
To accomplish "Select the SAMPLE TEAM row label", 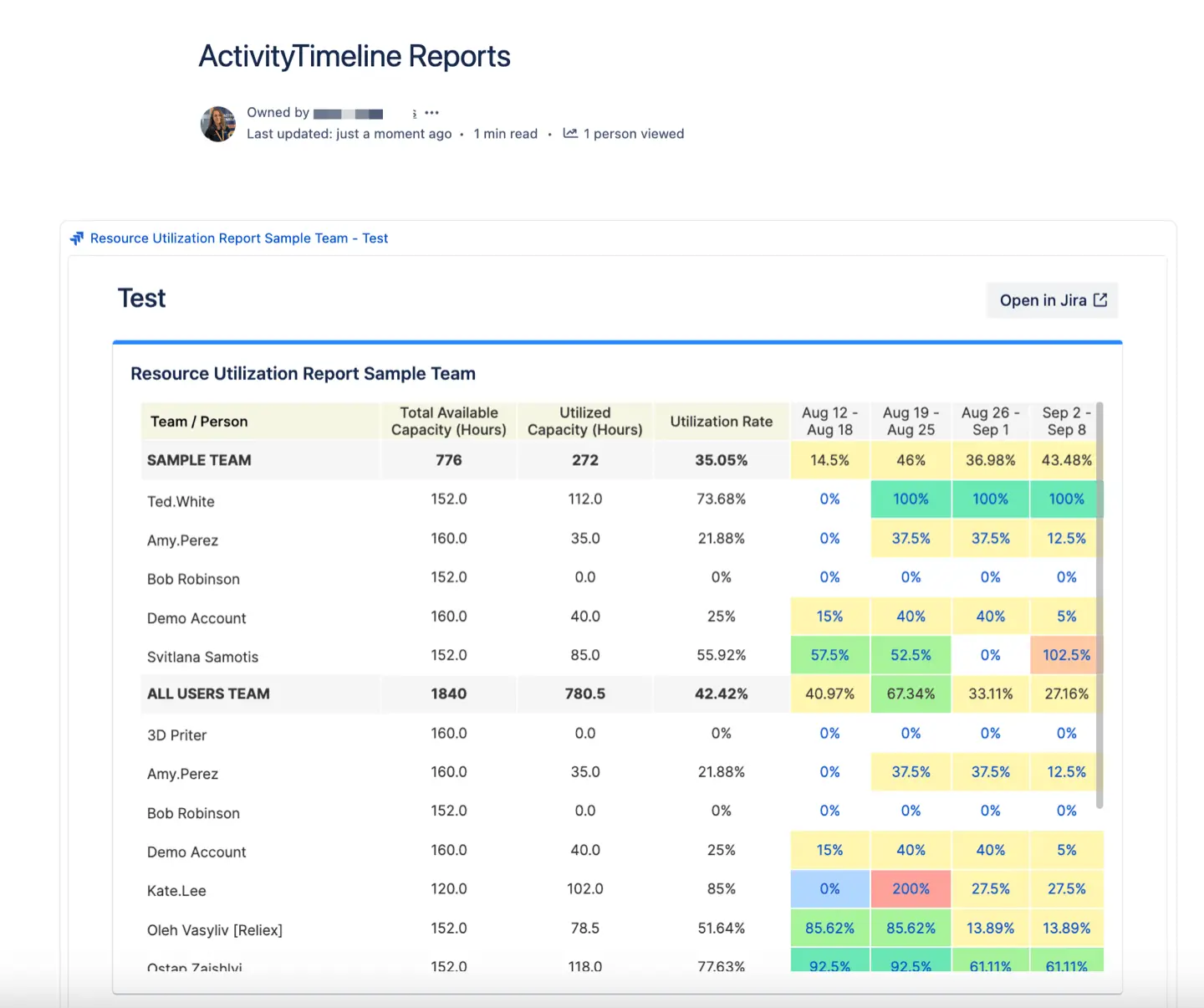I will point(199,460).
